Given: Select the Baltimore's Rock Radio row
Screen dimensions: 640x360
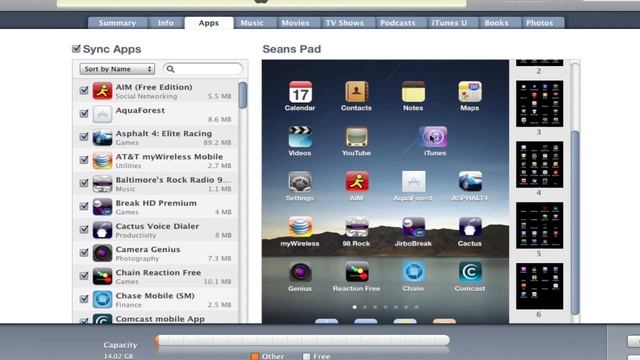Looking at the screenshot, I should (156, 183).
